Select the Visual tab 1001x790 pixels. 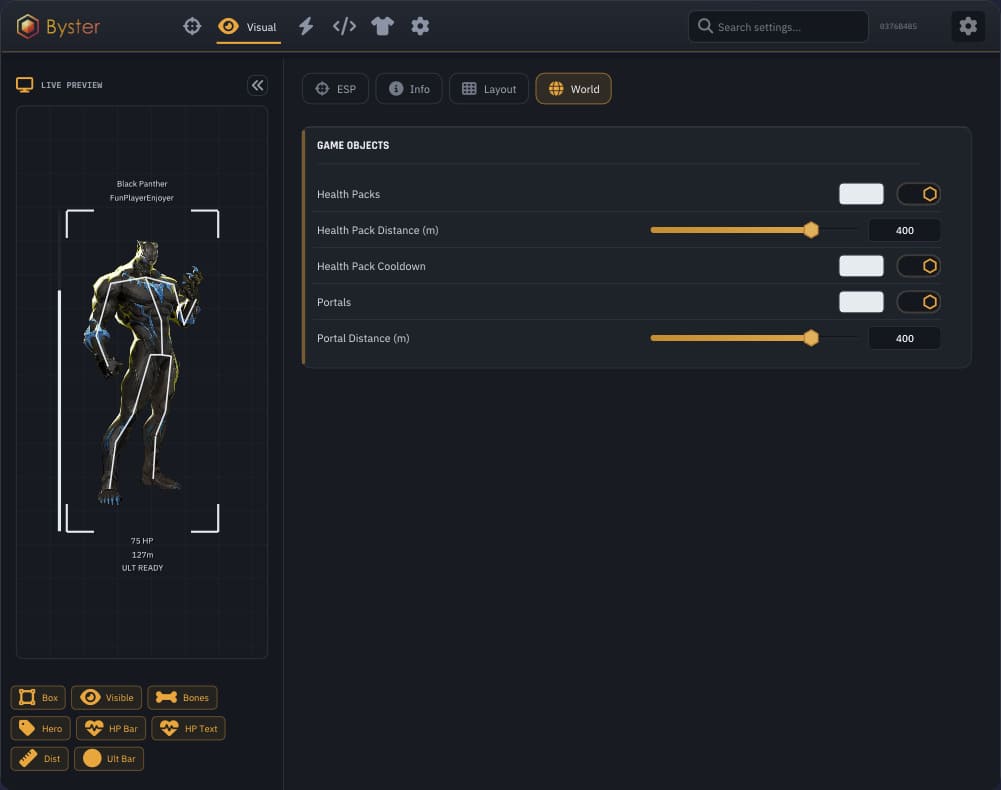coord(248,27)
